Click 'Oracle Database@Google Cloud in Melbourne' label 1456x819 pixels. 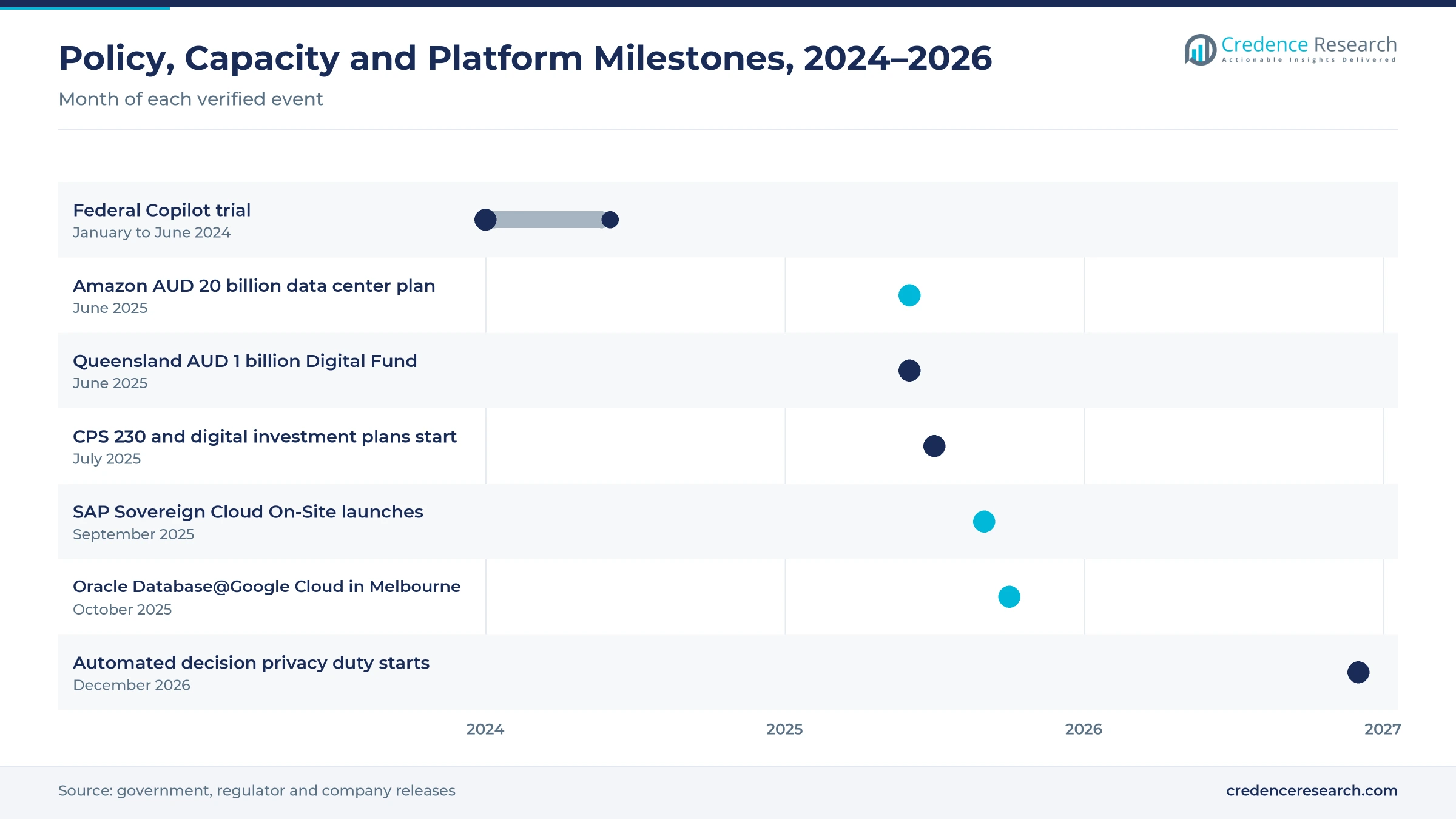pos(267,587)
